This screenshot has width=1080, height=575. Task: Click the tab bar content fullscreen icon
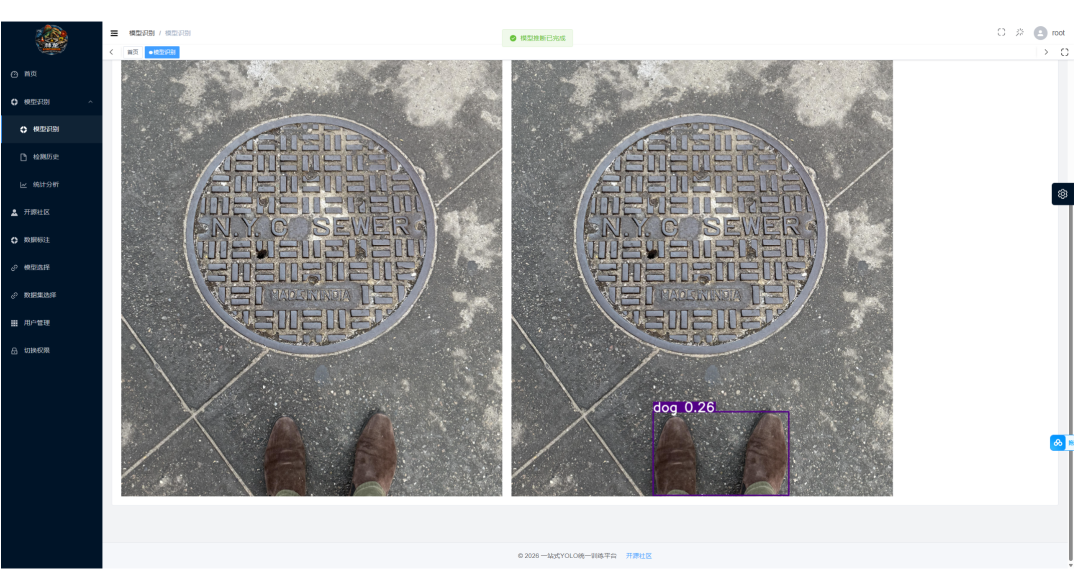coord(1064,52)
